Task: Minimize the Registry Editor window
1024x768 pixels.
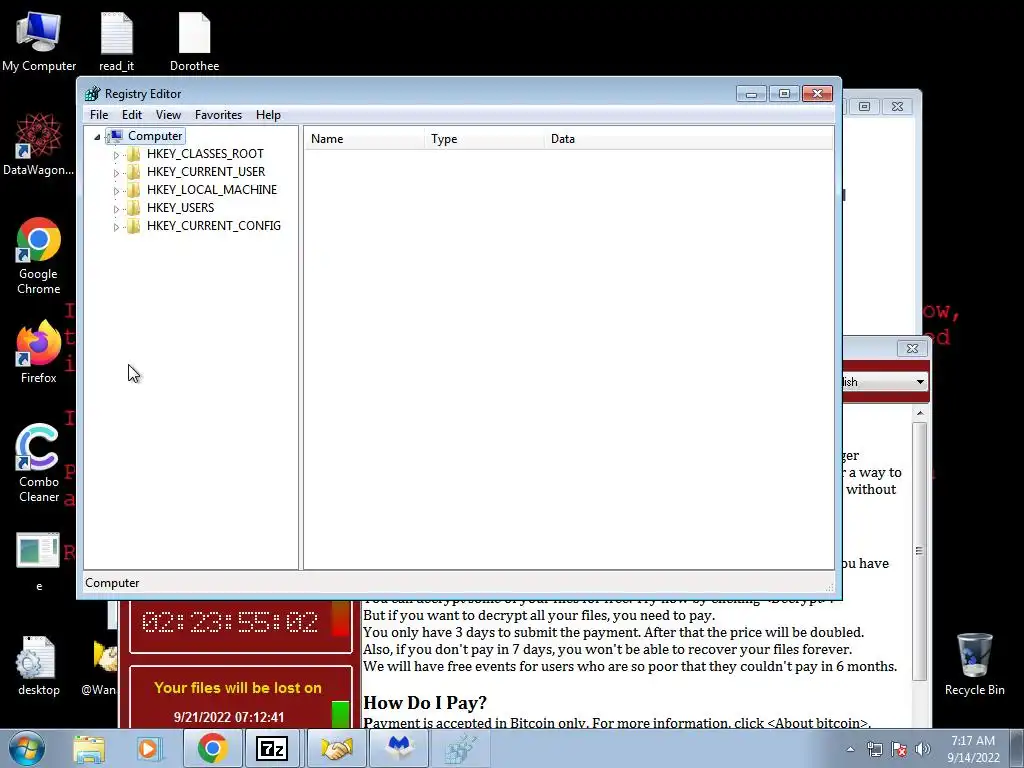Action: click(751, 94)
